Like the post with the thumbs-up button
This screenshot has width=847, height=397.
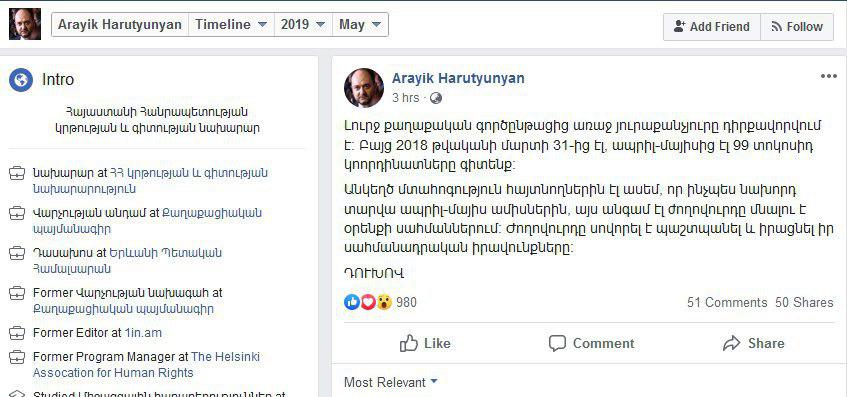(425, 343)
